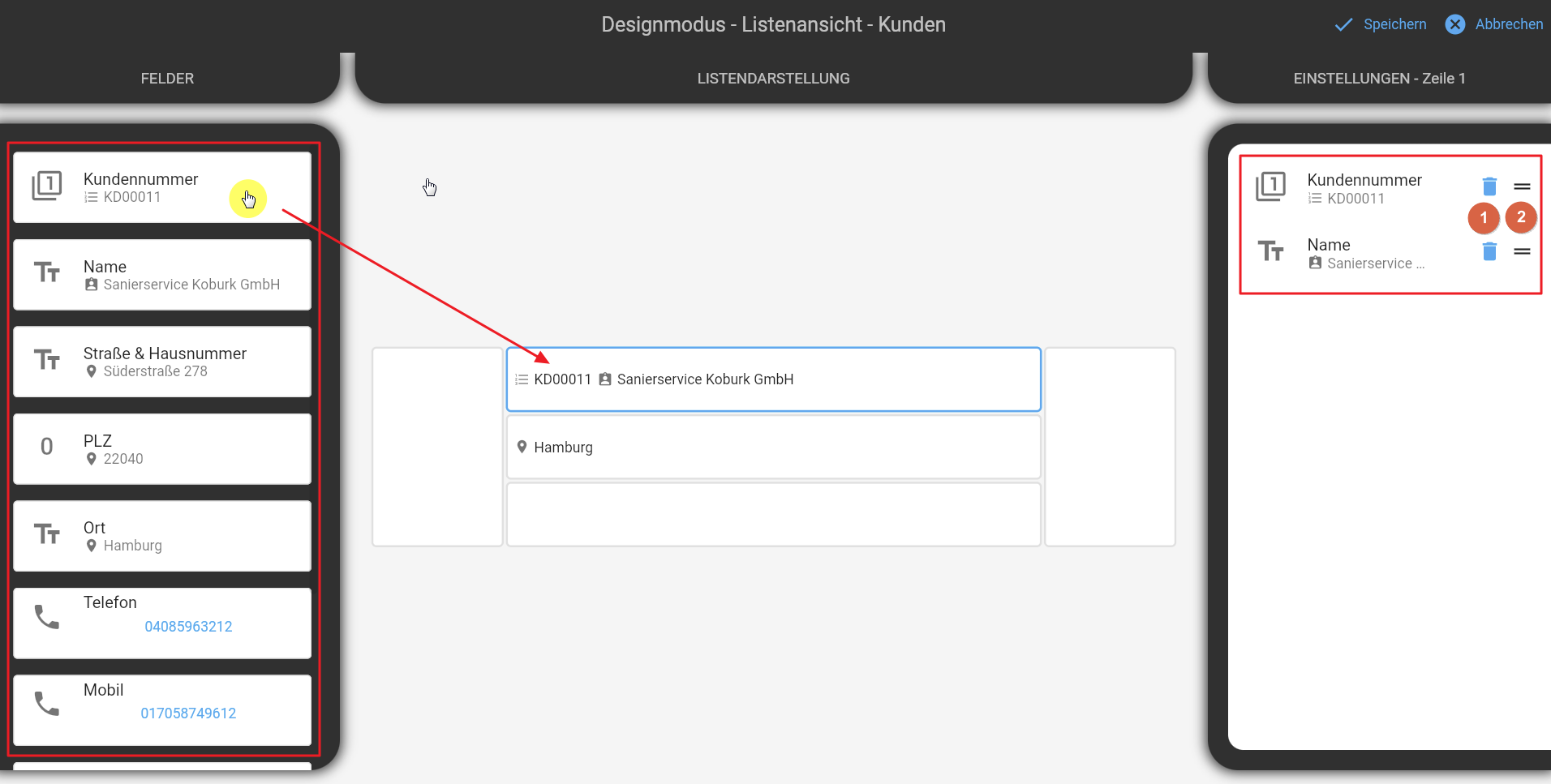Click the Name field card in Felder
1551x784 pixels.
click(x=162, y=275)
